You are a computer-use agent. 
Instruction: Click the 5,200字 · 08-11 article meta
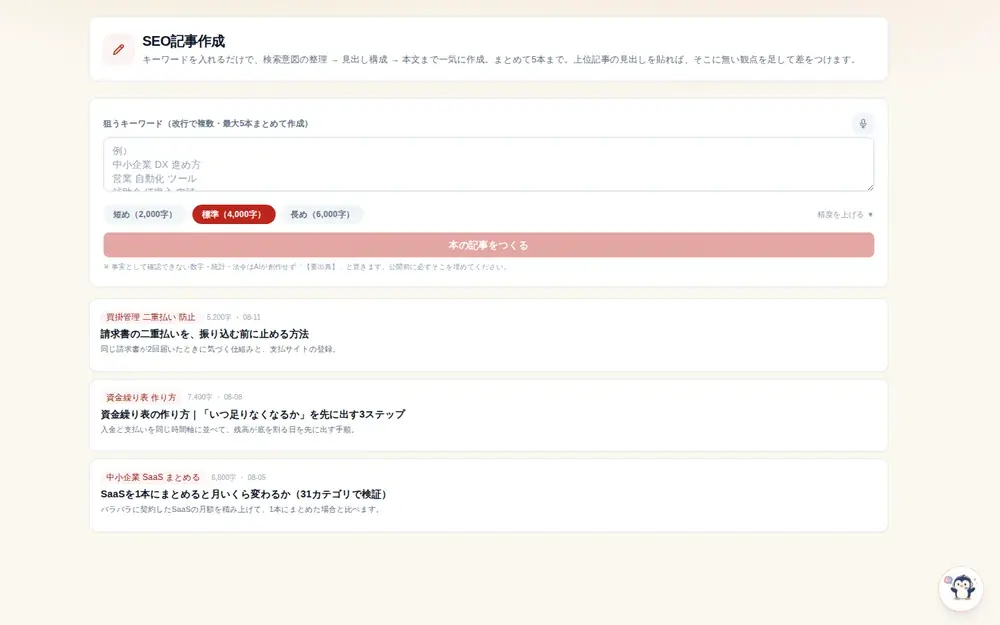[233, 317]
